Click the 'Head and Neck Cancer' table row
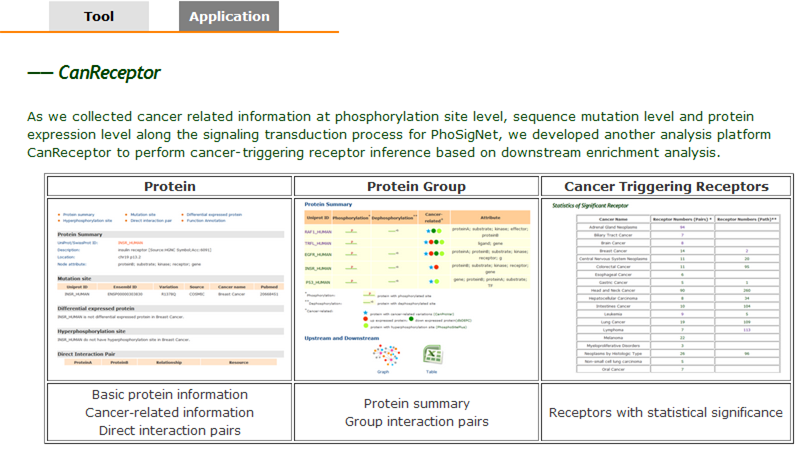 pyautogui.click(x=678, y=290)
